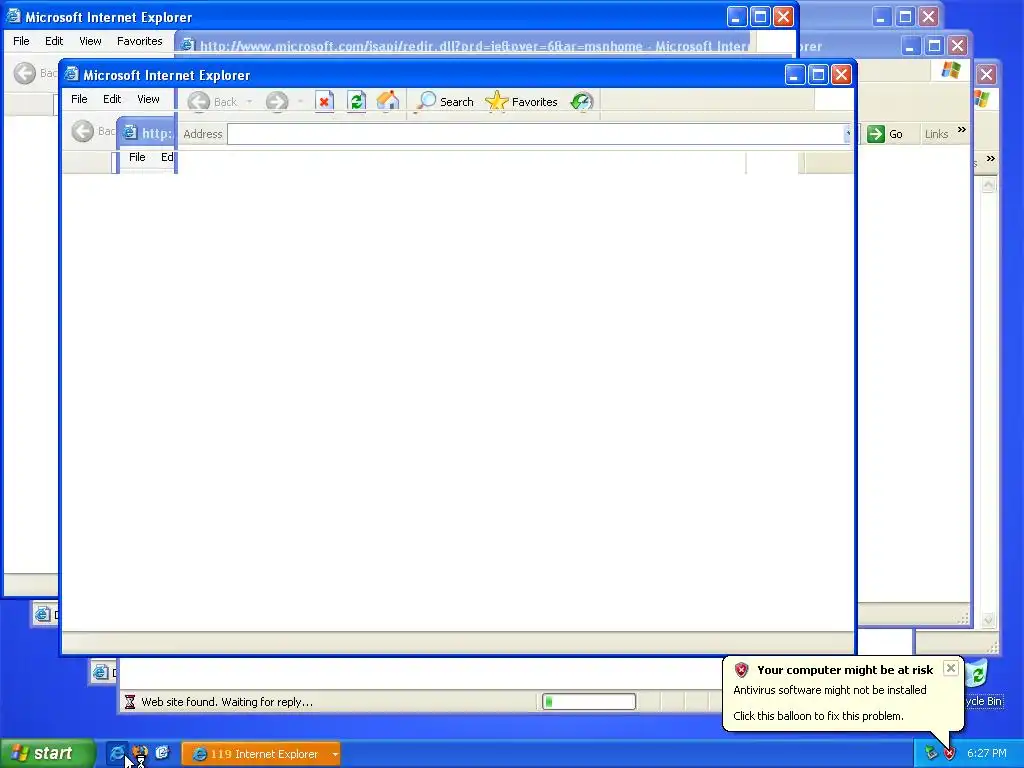Minimize the back-left Internet Explorer window
The height and width of the screenshot is (768, 1024).
737,17
